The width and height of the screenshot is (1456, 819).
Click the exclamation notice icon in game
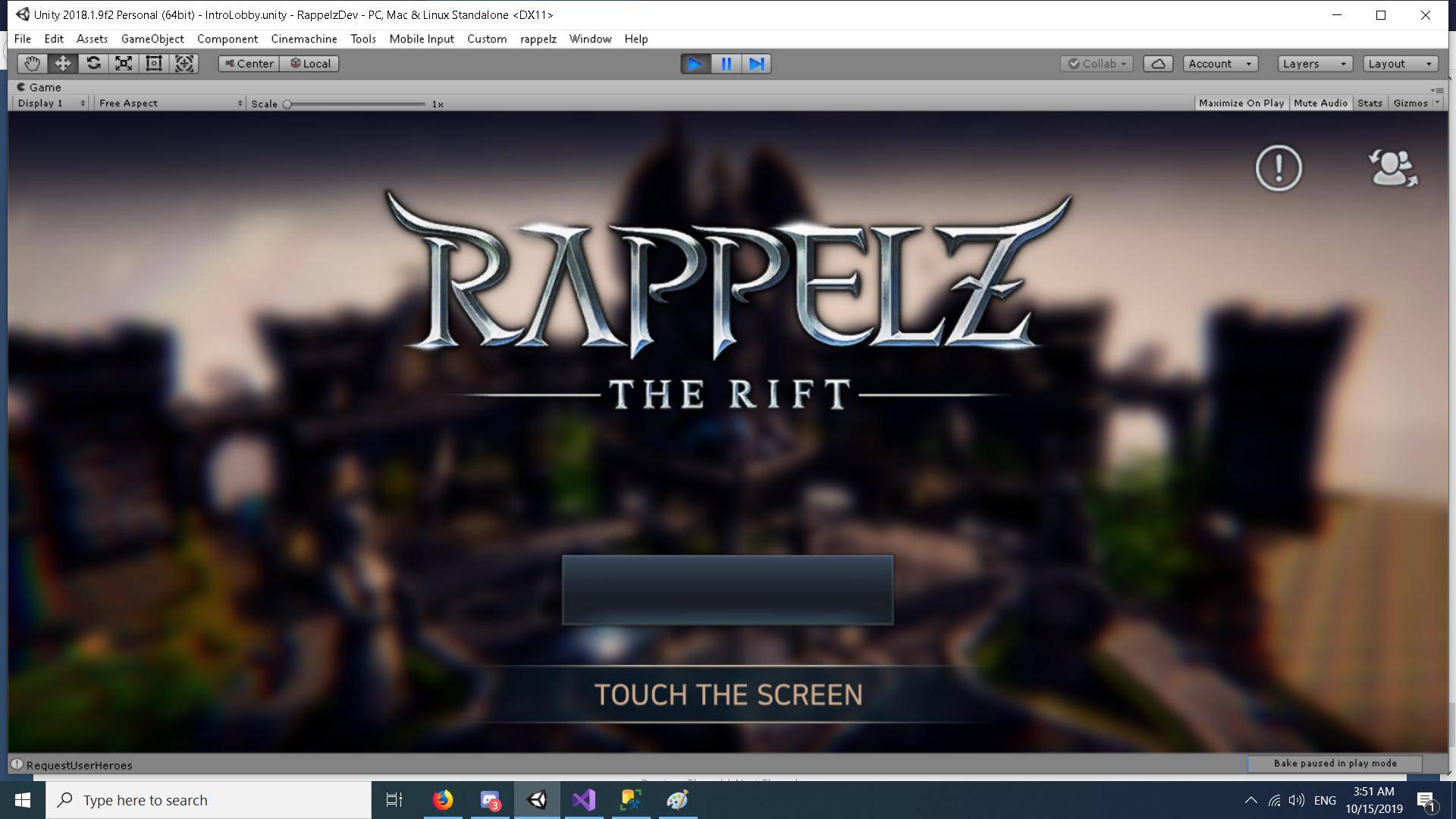[1279, 168]
